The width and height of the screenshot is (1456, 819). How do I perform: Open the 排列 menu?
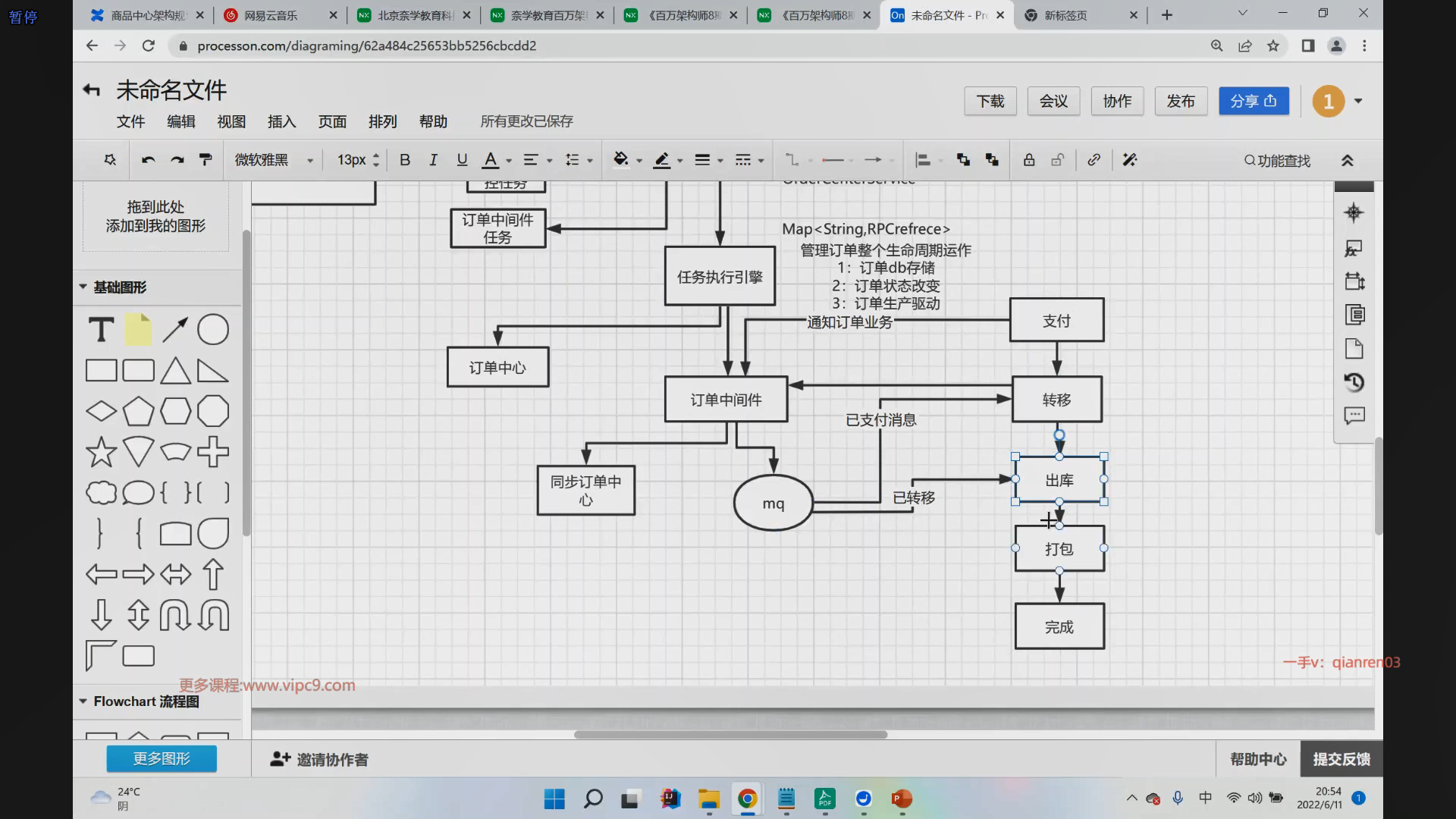click(382, 121)
